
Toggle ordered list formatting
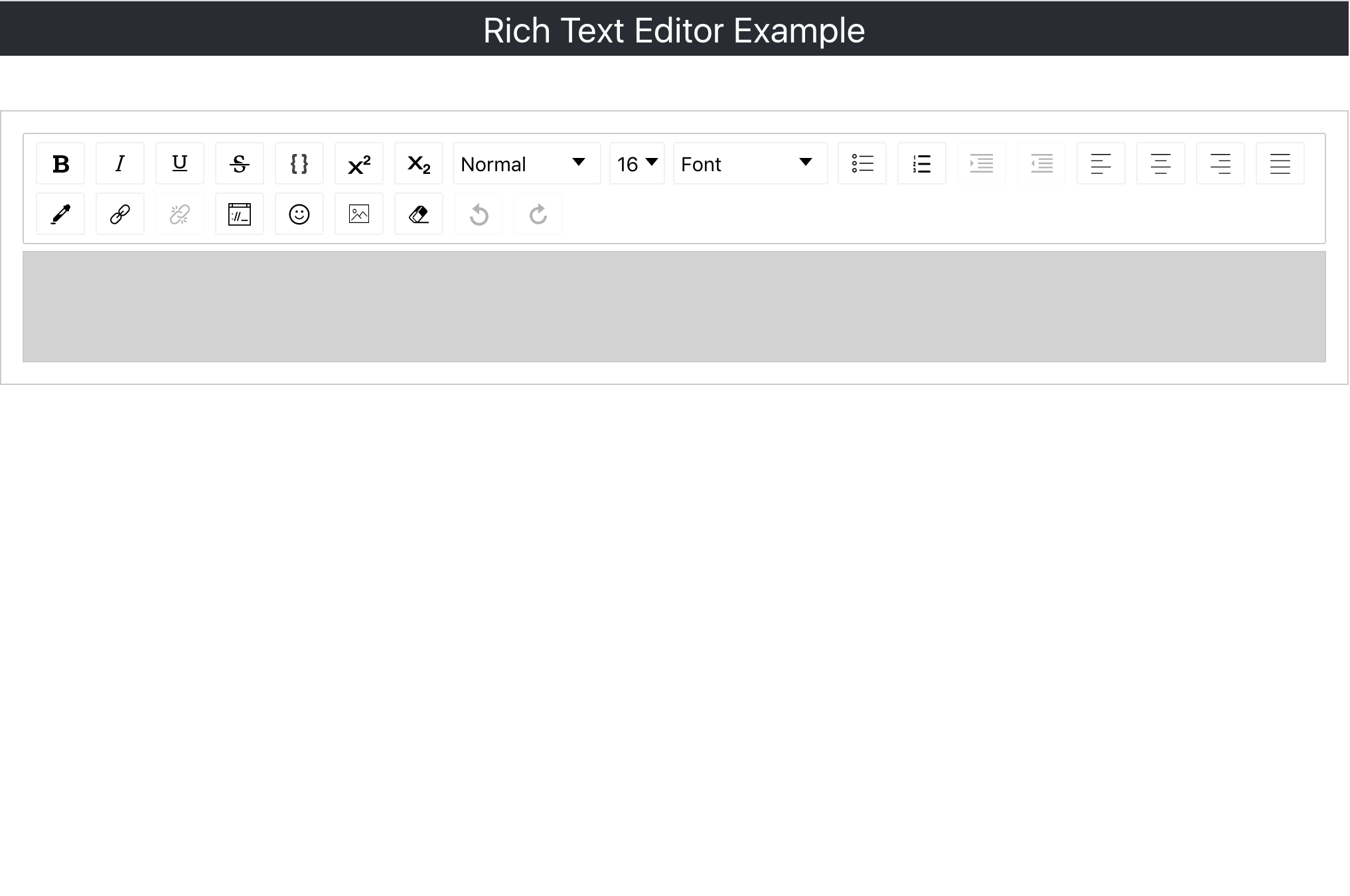(x=921, y=163)
